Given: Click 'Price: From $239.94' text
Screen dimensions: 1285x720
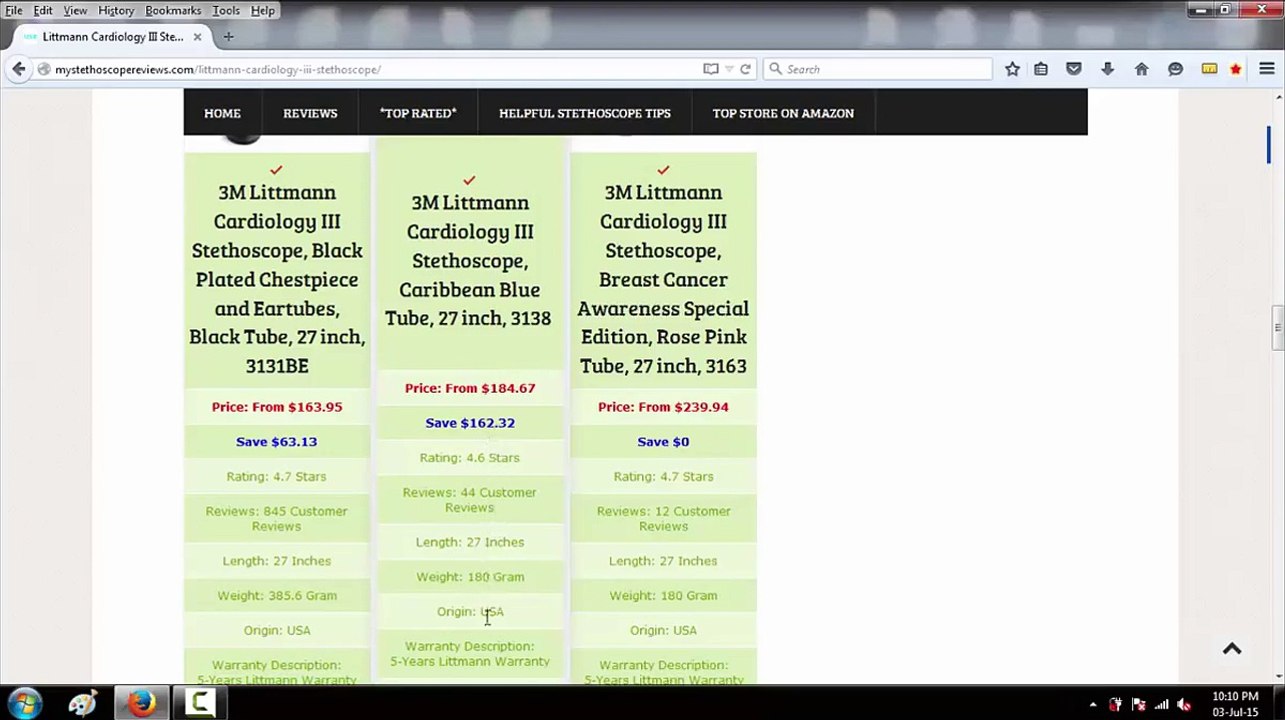Looking at the screenshot, I should [x=663, y=407].
